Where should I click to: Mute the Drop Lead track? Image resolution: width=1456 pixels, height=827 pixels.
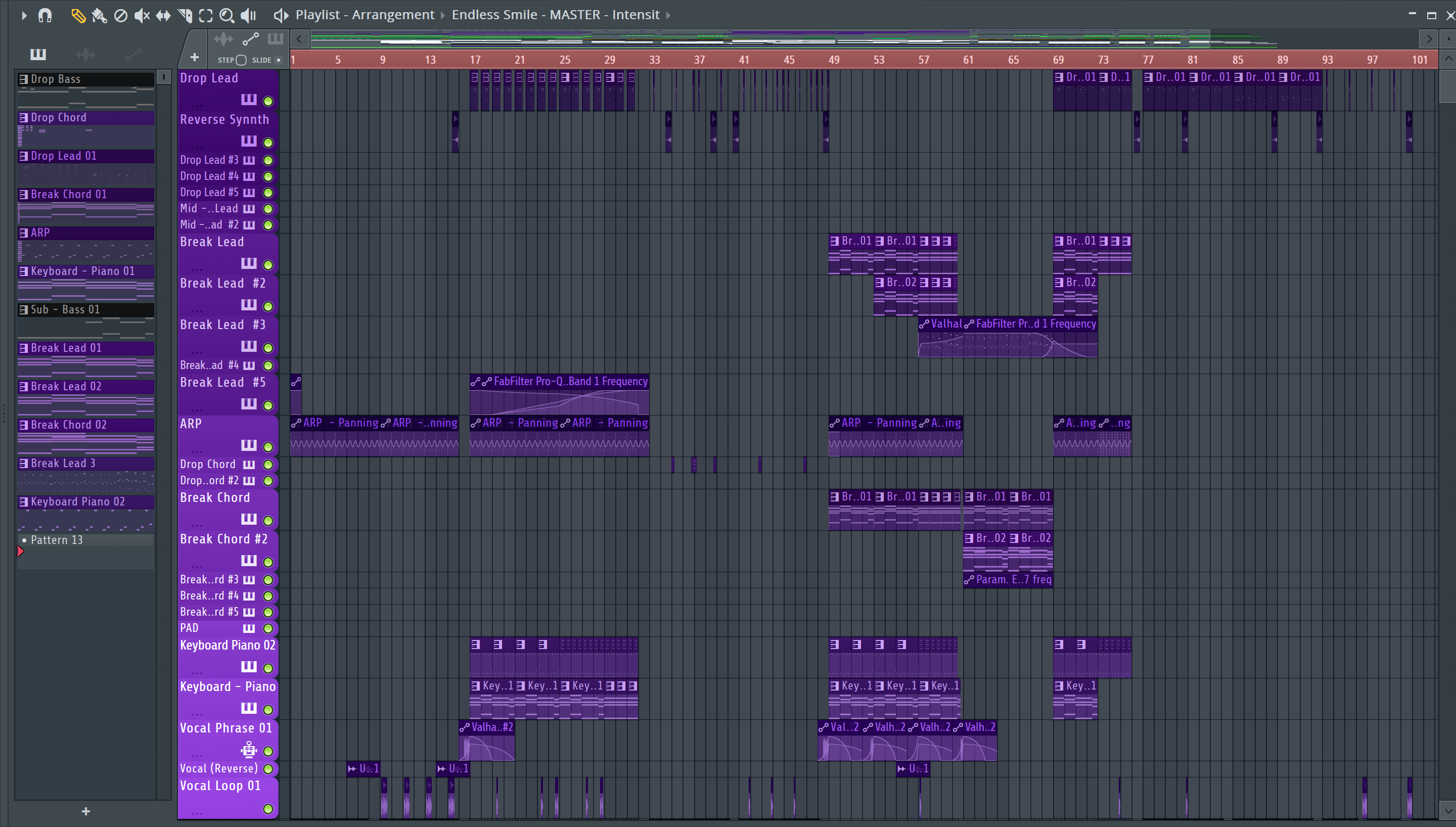[268, 102]
